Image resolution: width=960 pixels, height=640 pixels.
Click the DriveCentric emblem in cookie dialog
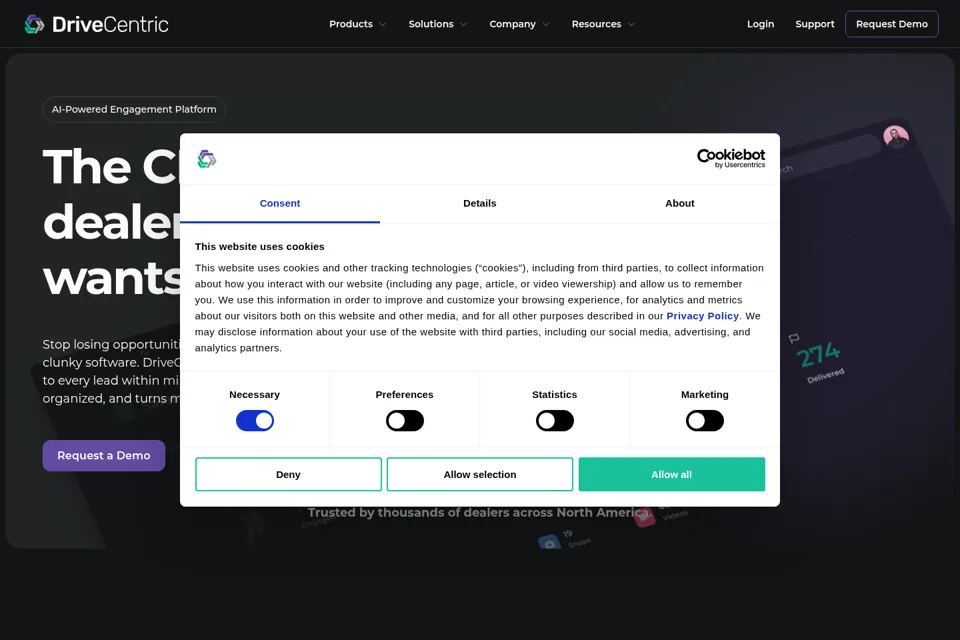(x=206, y=159)
